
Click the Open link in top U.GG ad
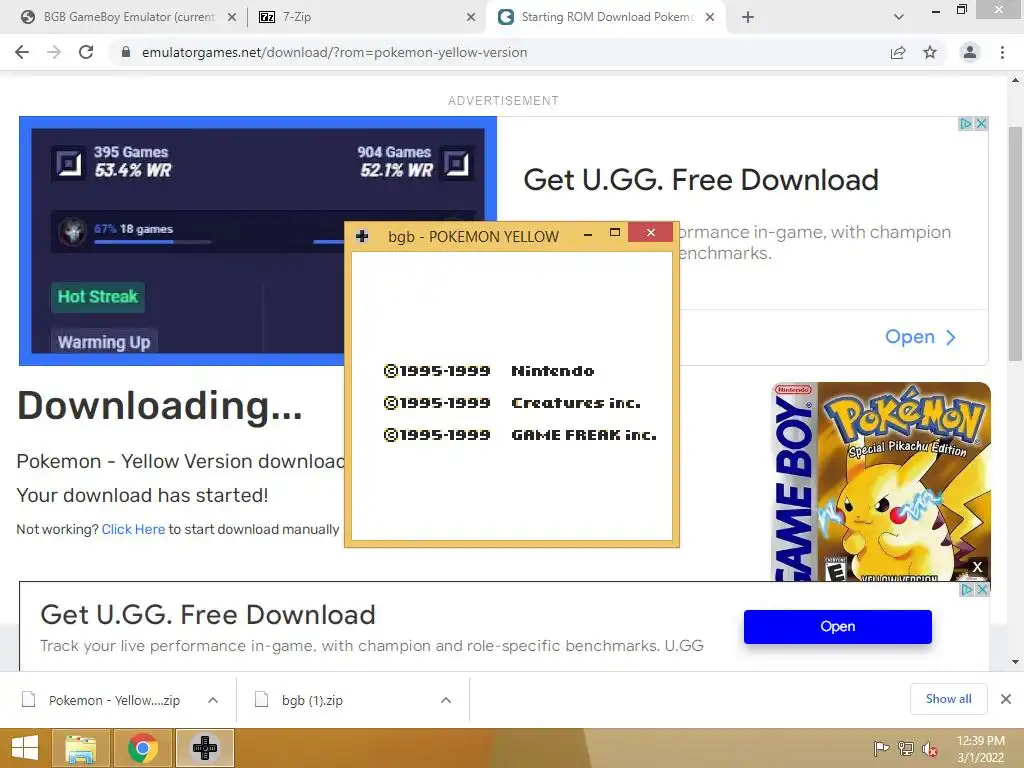click(920, 337)
